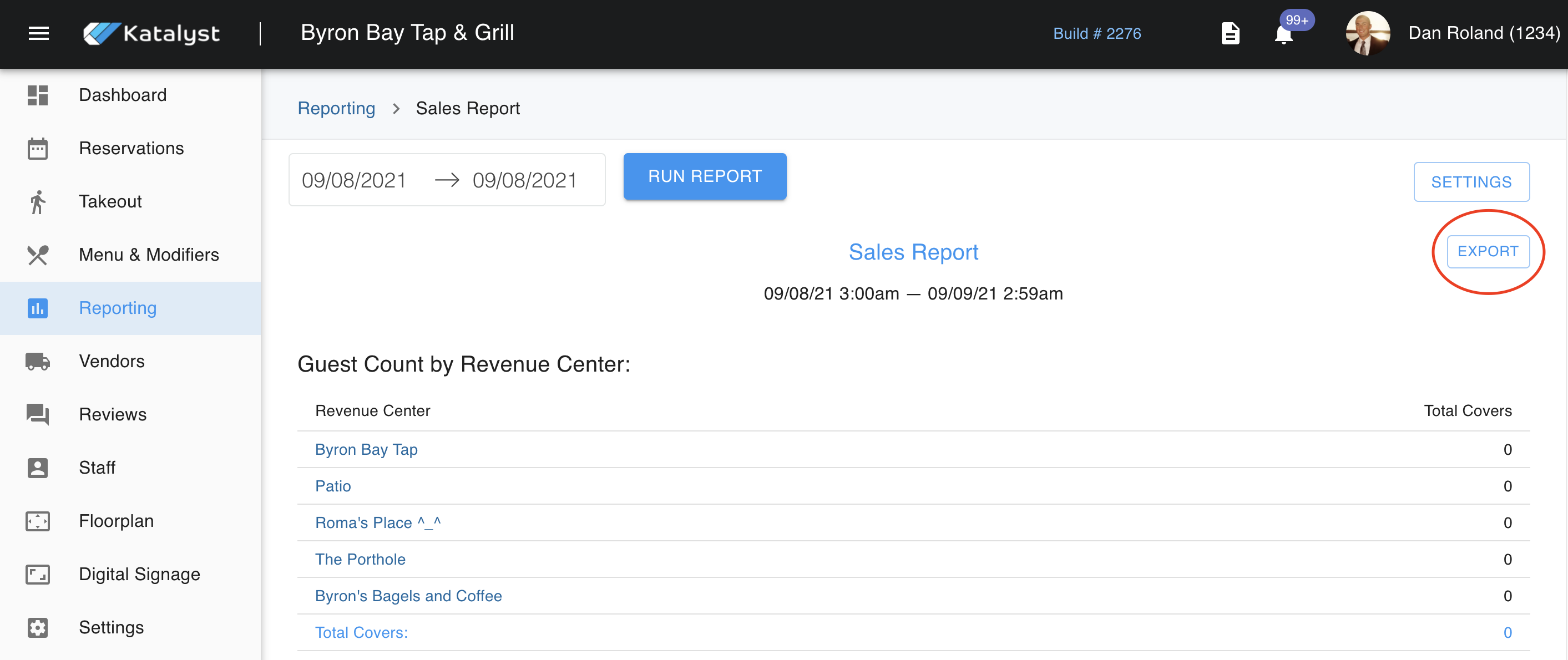Open the notifications bell

coord(1283,35)
